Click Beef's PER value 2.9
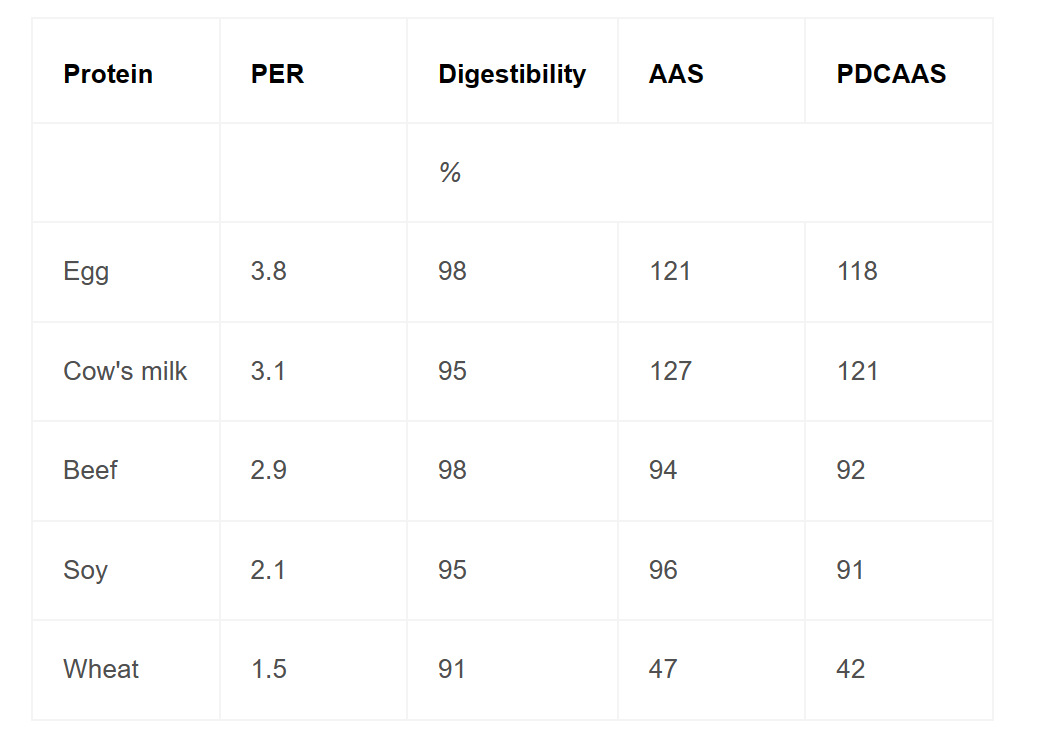 coord(268,470)
